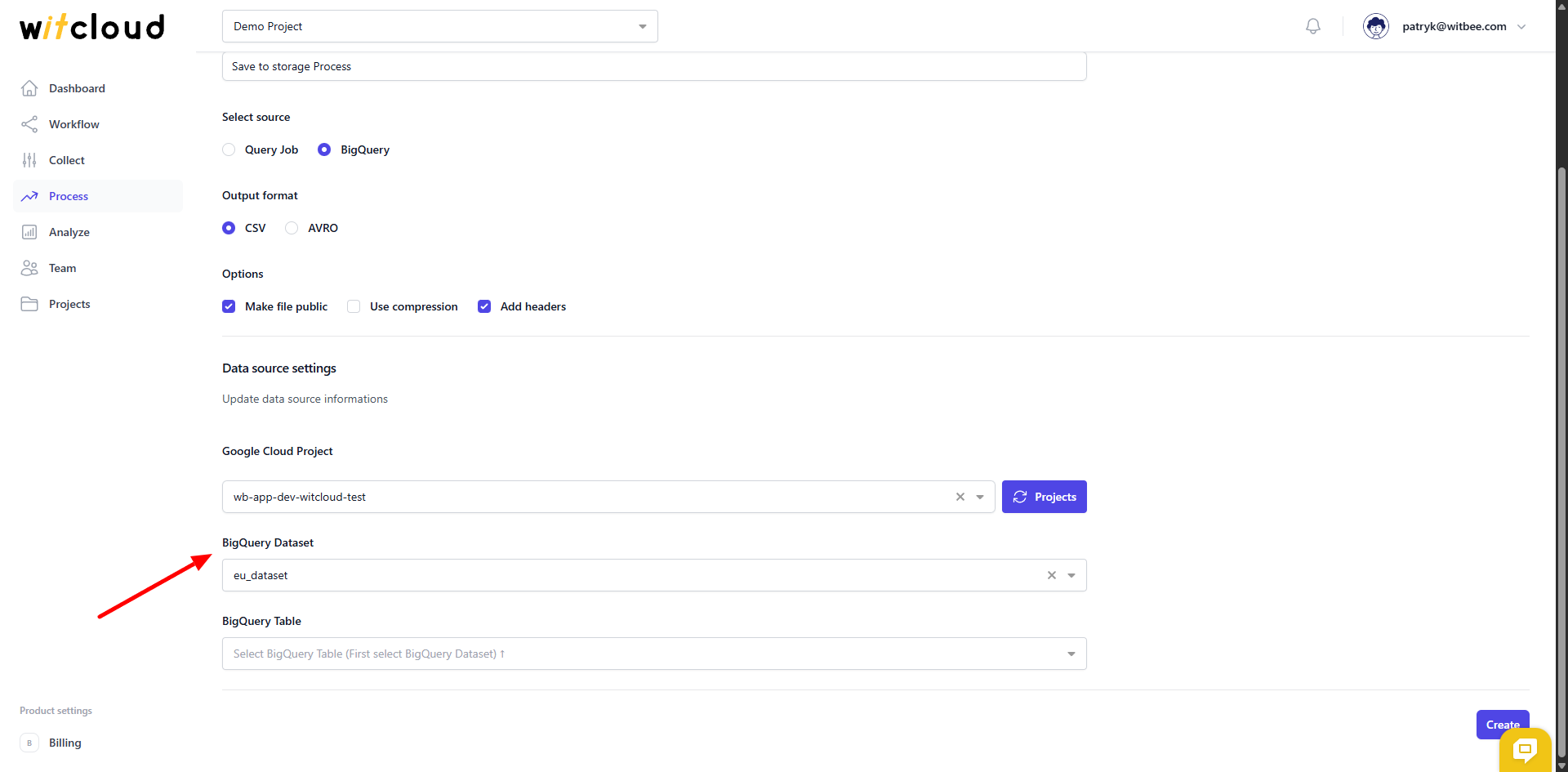Clear the eu_dataset selection

tap(1052, 575)
